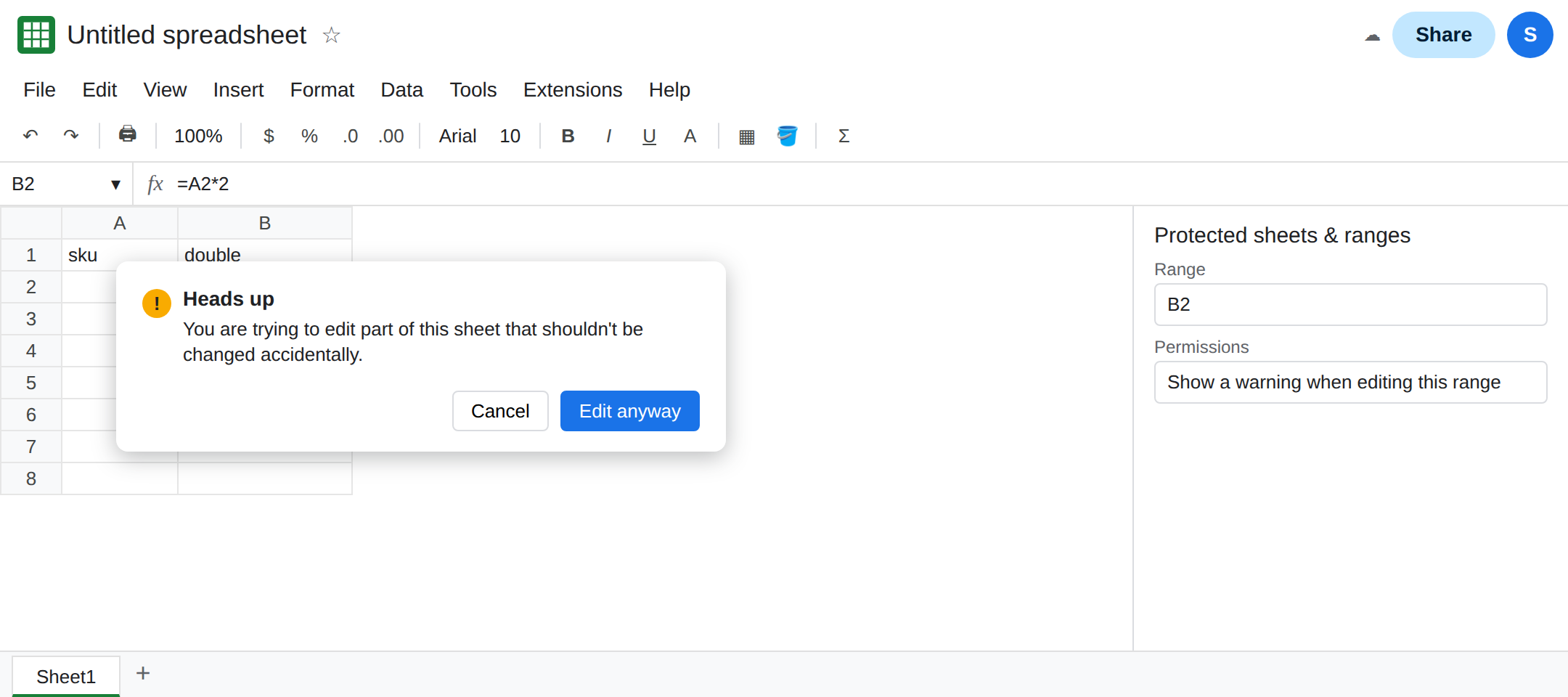The image size is (1568, 697).
Task: Select row 8 header
Action: point(31,478)
